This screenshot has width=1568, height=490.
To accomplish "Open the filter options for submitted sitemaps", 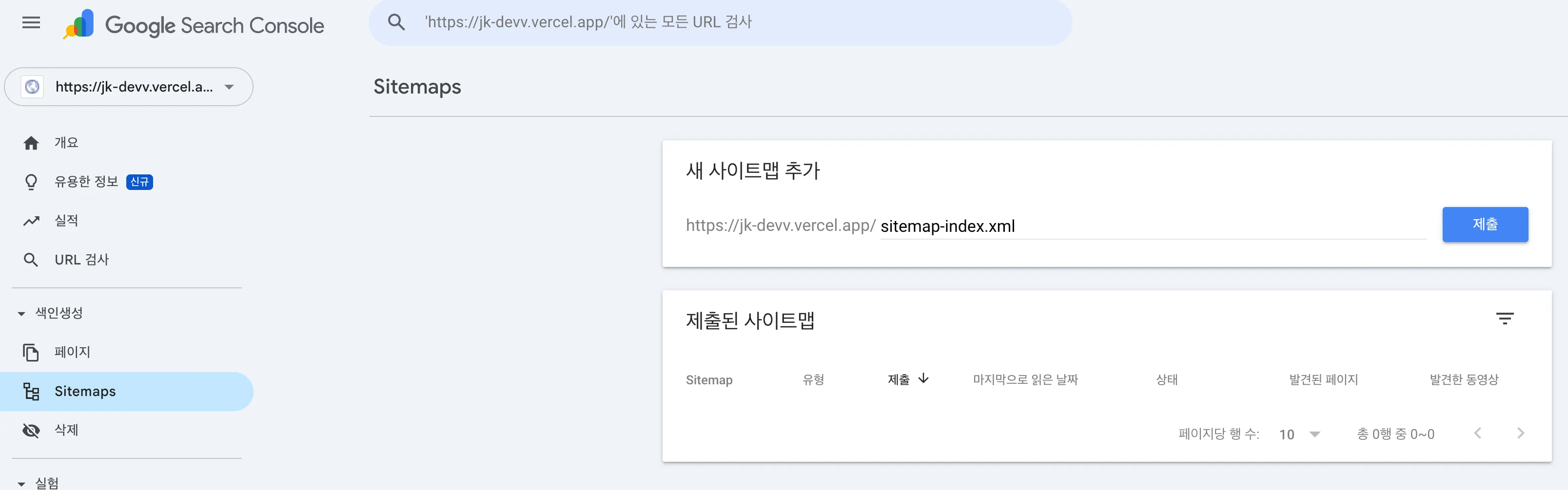I will point(1505,318).
